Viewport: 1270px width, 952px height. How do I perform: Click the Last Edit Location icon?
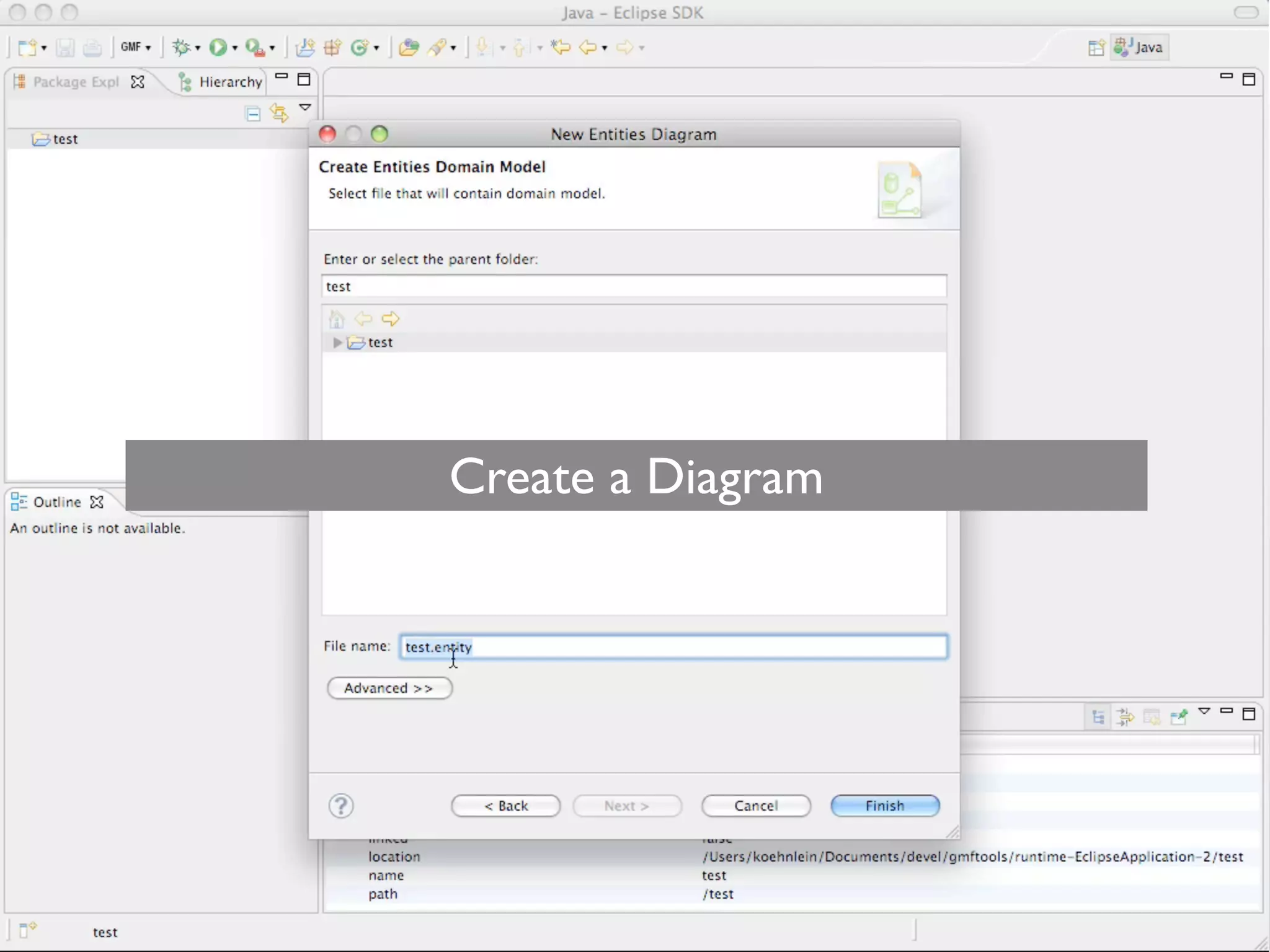(561, 47)
